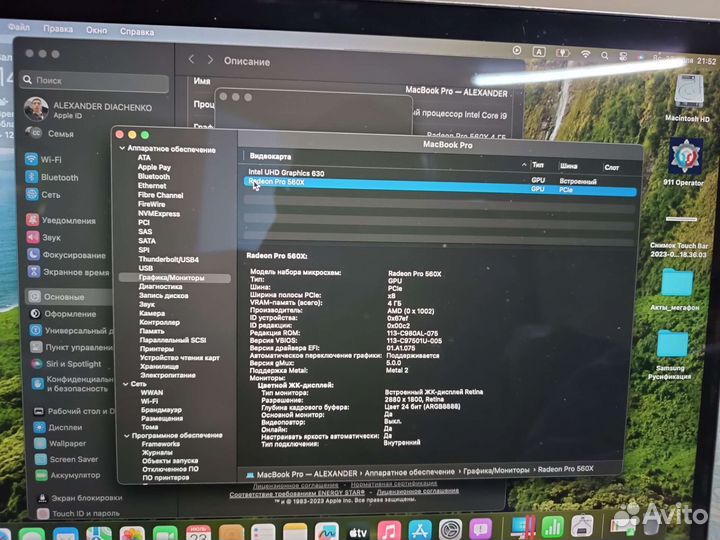Image resolution: width=720 pixels, height=540 pixels.
Task: Open Wi-Fi settings in System Settings sidebar
Action: tap(44, 159)
